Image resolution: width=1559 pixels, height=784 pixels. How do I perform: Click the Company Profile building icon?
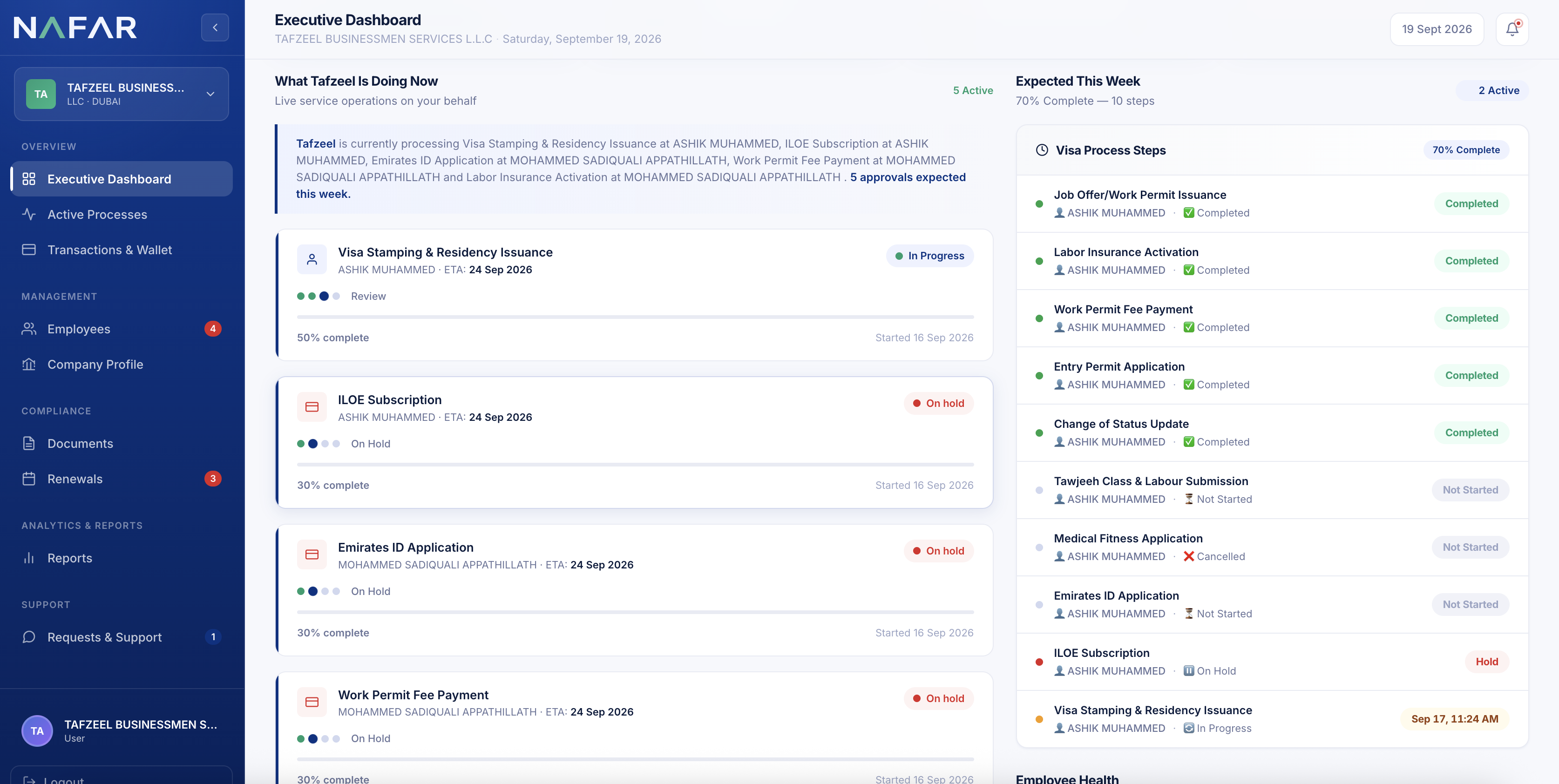28,364
